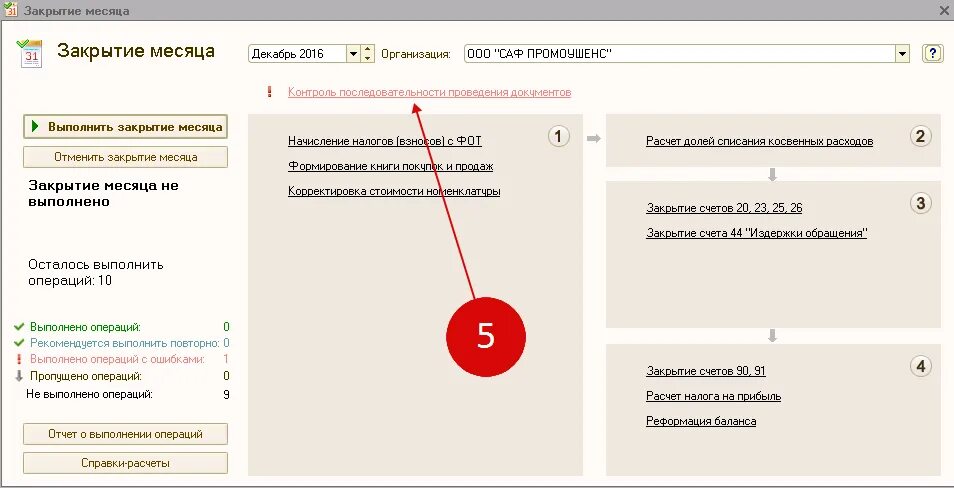Click the calendar icon beside Закрытие месяца heading

pos(30,53)
